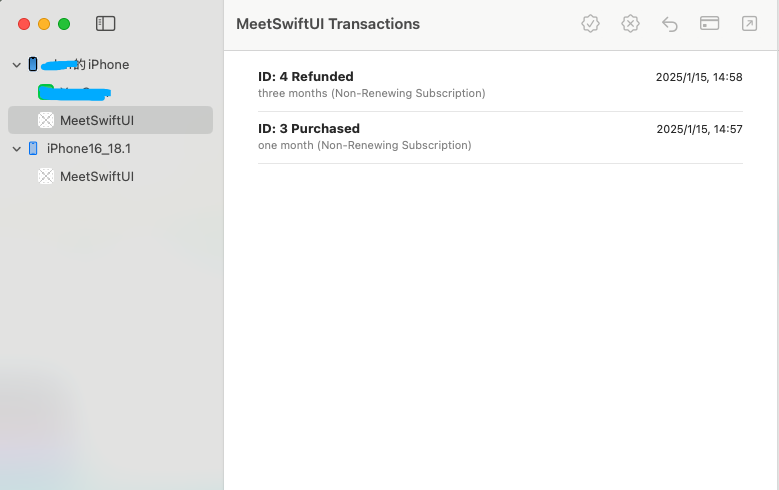
Task: Select the highlighted MeetSwiftUI app in sidebar
Action: 96,120
